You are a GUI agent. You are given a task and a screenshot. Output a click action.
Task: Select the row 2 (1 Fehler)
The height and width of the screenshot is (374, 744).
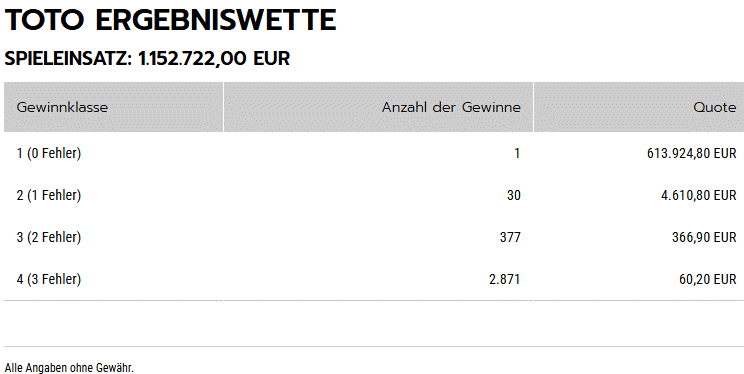click(x=374, y=195)
